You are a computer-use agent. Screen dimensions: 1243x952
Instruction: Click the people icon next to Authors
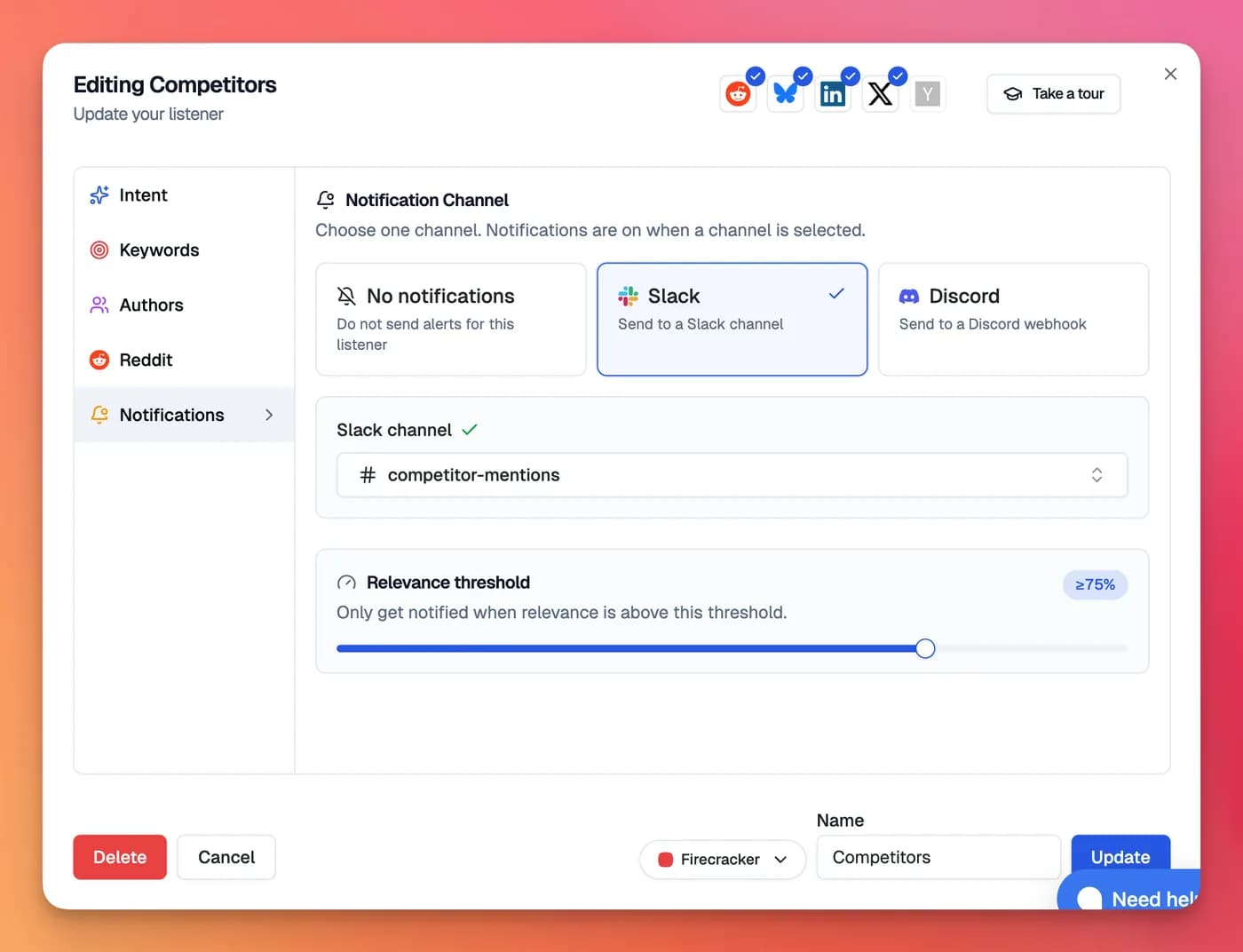(x=99, y=305)
